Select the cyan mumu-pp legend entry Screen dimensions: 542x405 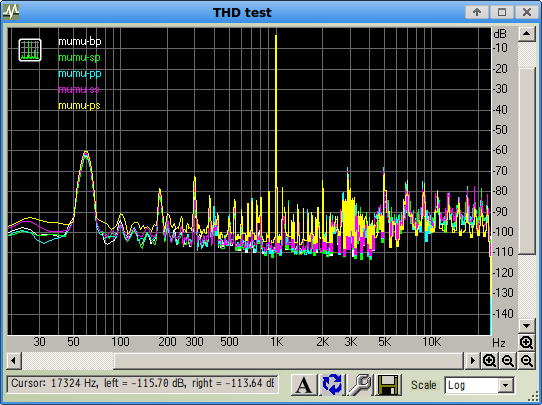[80, 74]
